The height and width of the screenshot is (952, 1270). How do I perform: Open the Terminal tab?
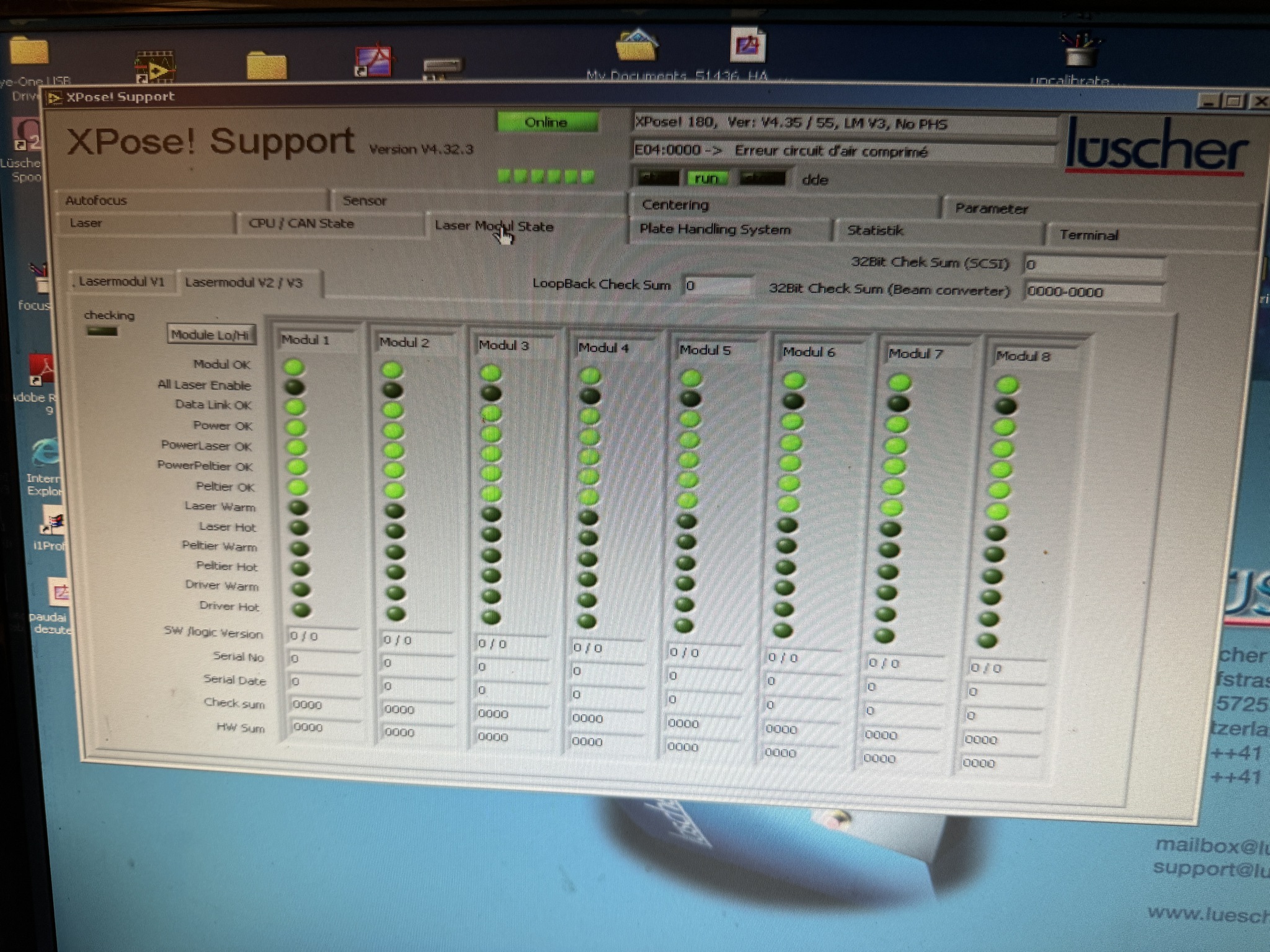click(x=1088, y=235)
